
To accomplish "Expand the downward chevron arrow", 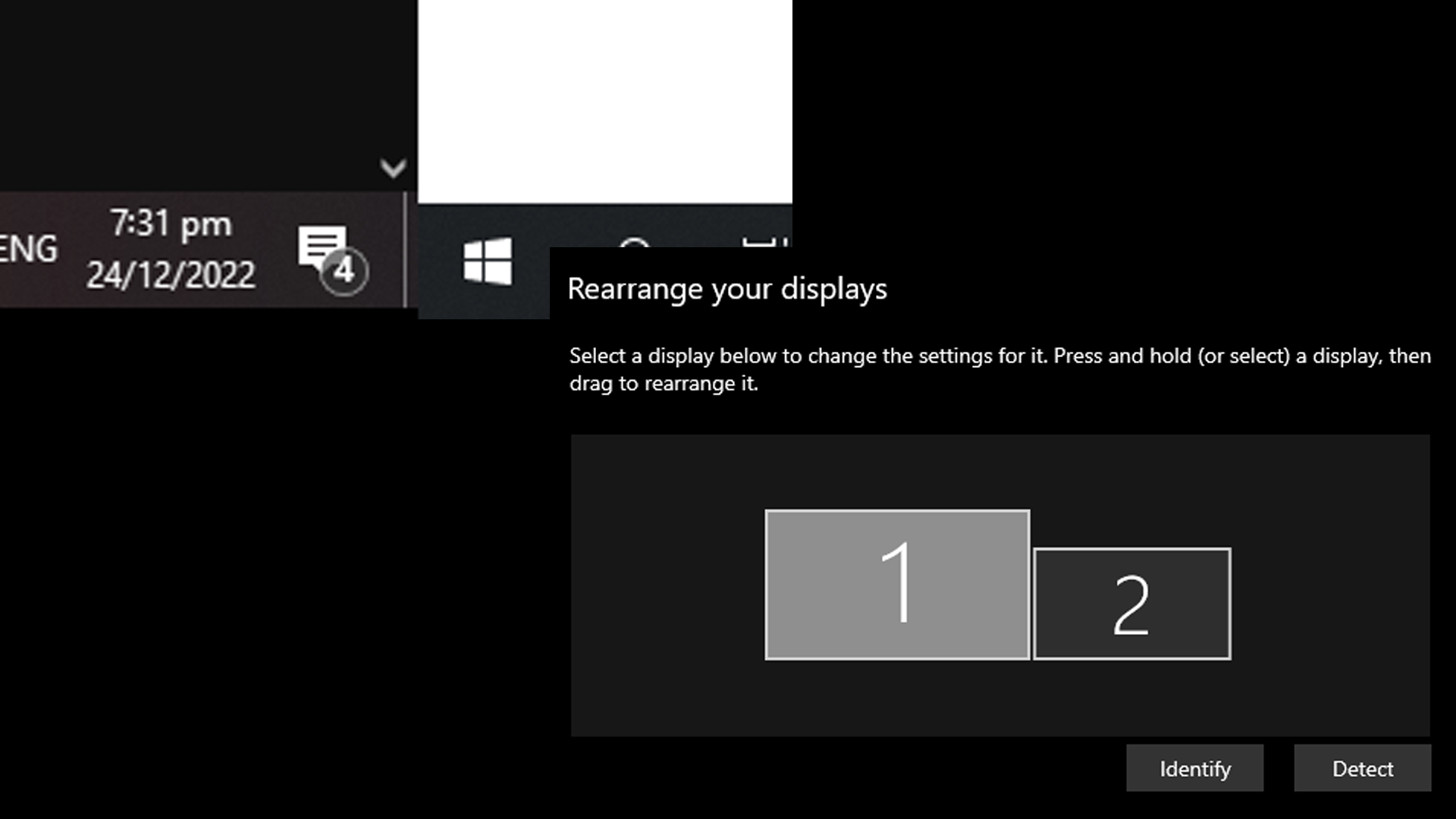I will click(x=393, y=168).
